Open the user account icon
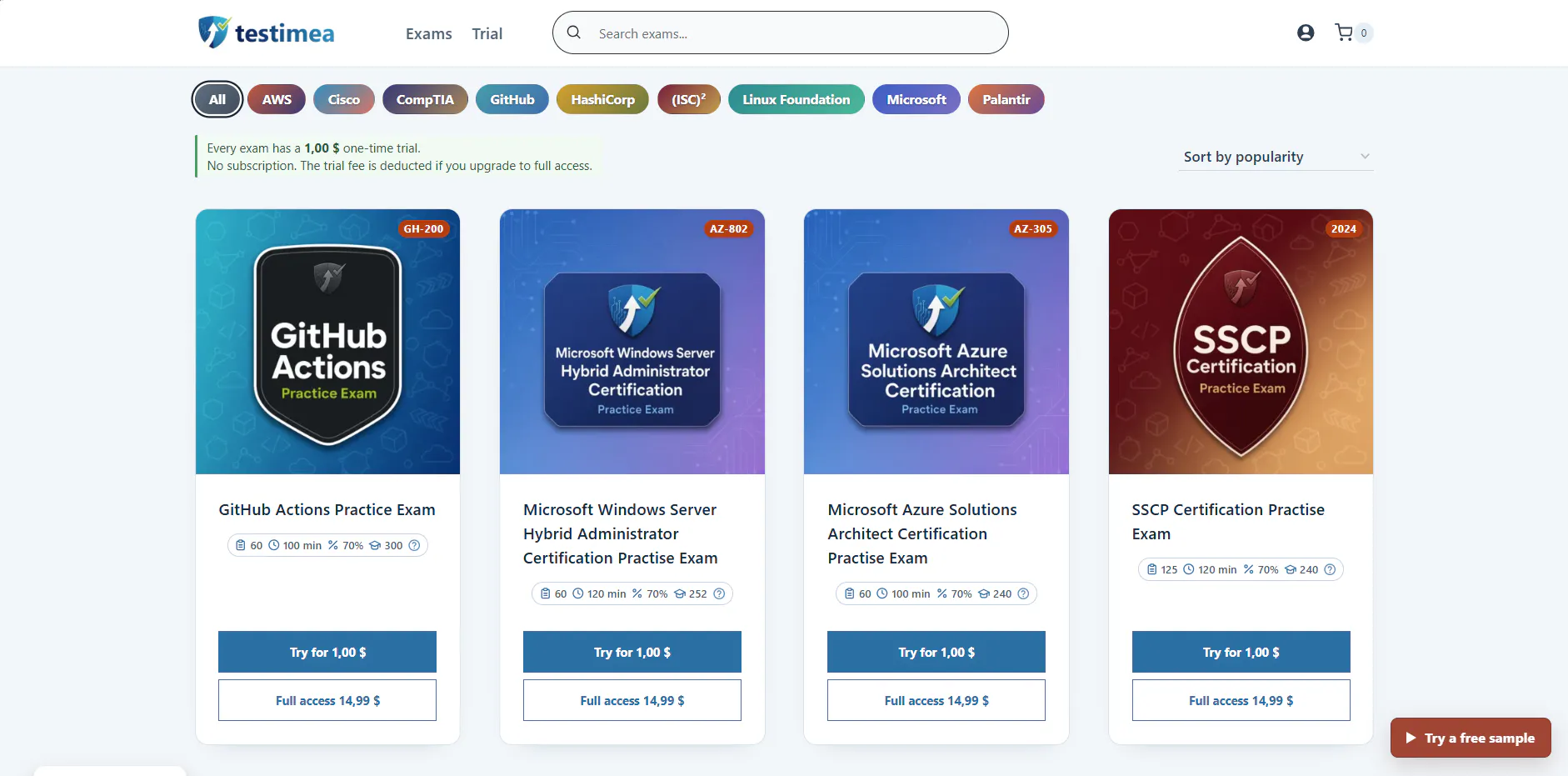The width and height of the screenshot is (1568, 776). [x=1306, y=33]
